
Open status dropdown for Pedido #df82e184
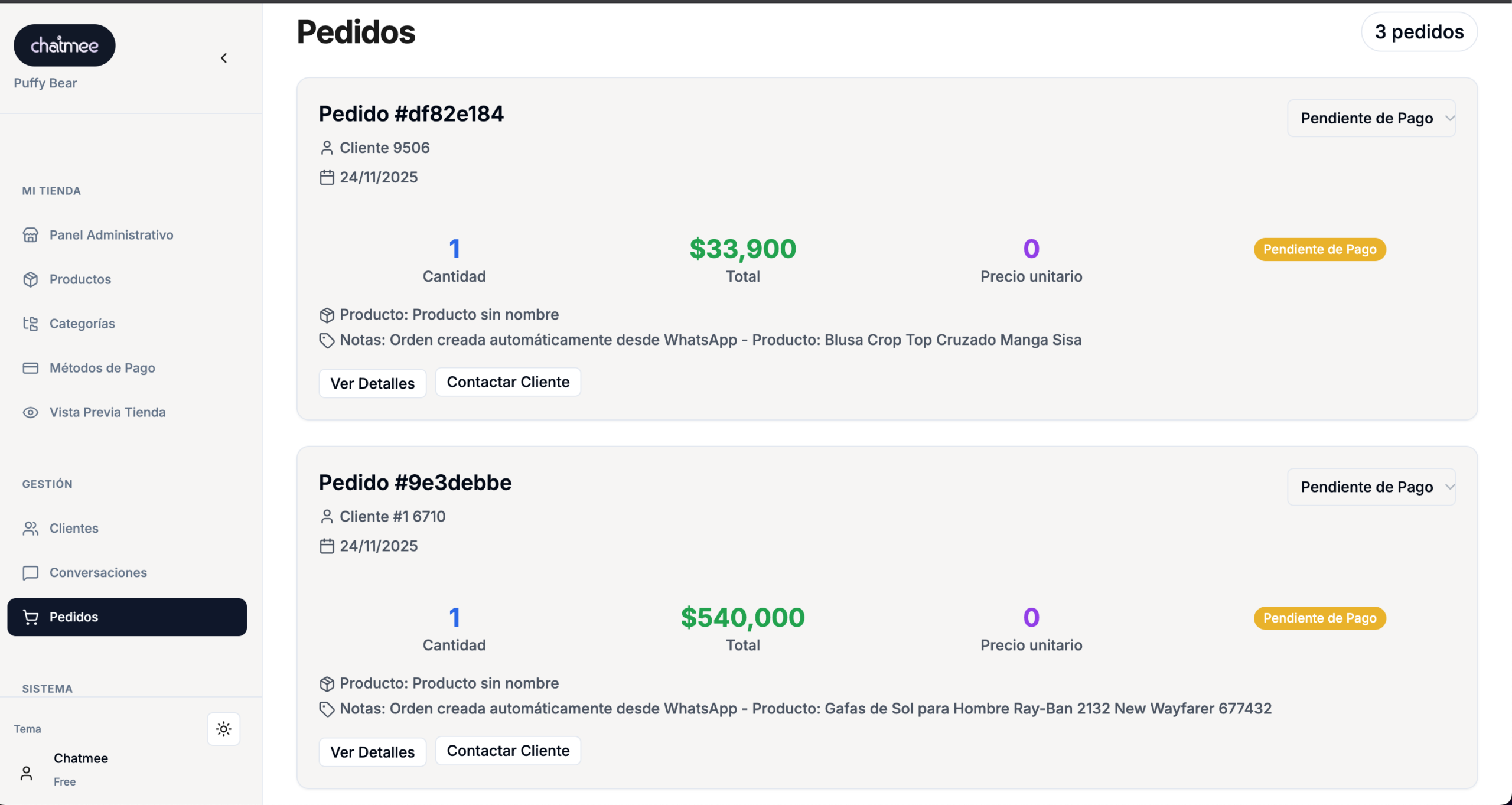1371,118
